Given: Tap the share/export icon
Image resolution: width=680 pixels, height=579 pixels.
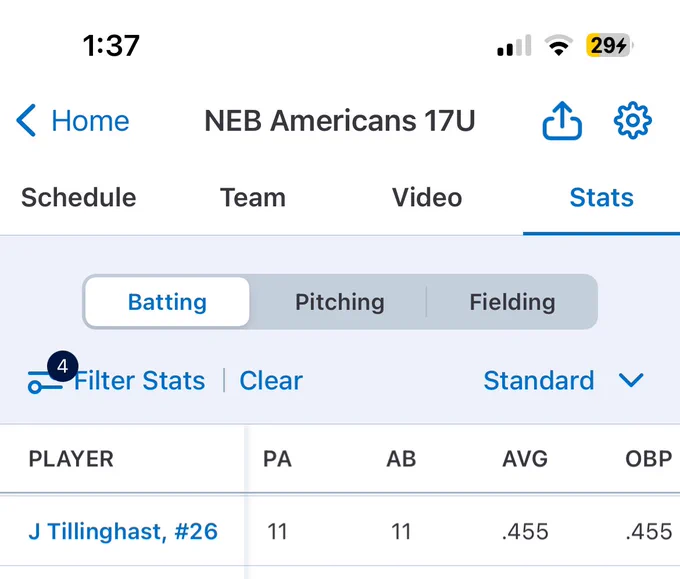Looking at the screenshot, I should click(562, 121).
